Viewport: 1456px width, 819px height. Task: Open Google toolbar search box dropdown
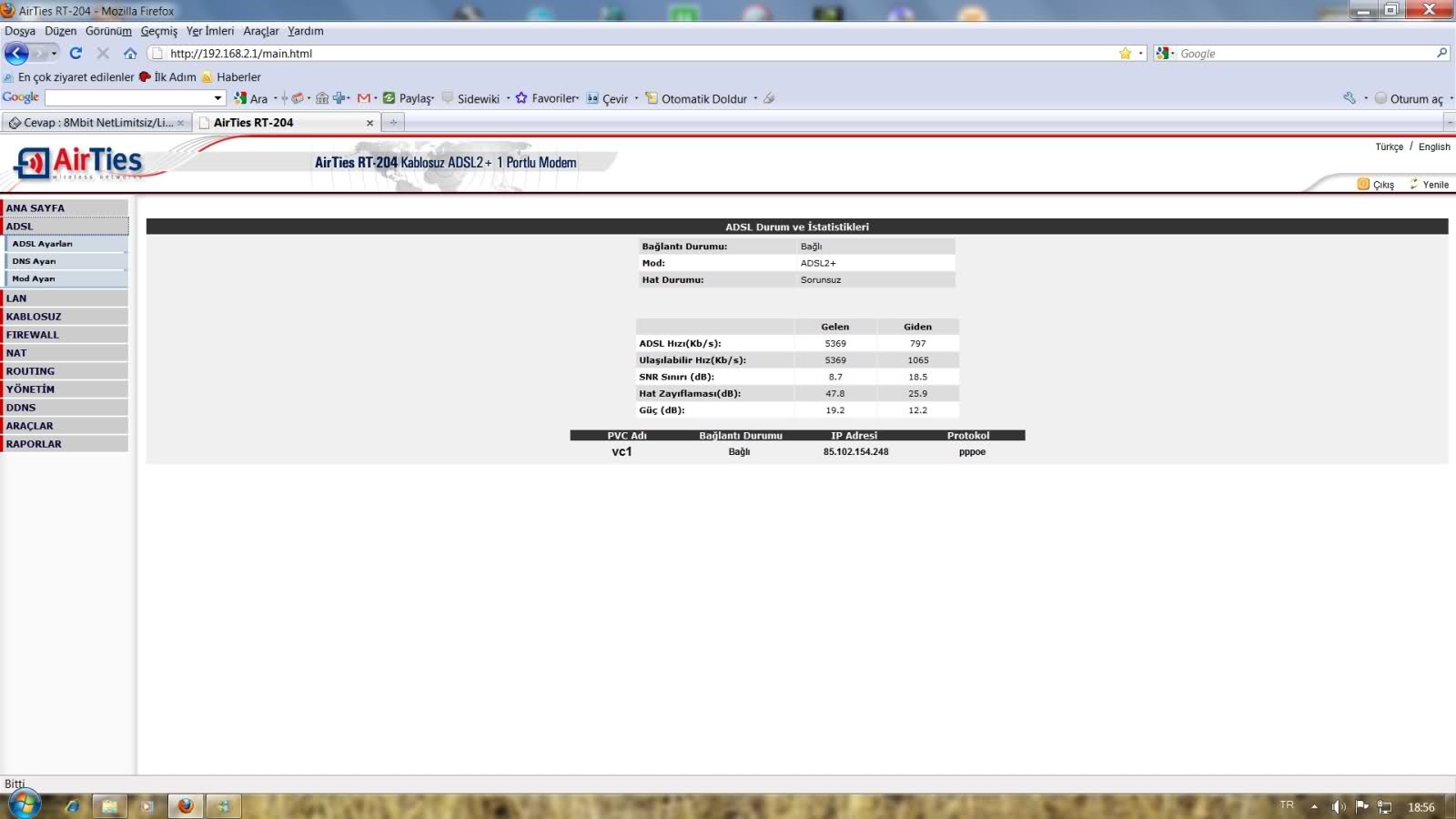217,98
